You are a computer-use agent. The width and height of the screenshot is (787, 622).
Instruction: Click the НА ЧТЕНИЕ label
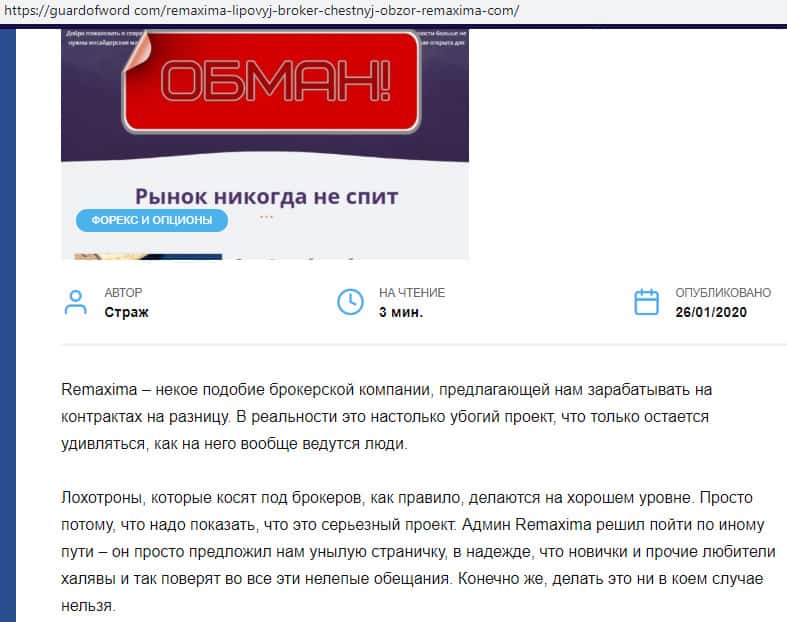tap(412, 293)
